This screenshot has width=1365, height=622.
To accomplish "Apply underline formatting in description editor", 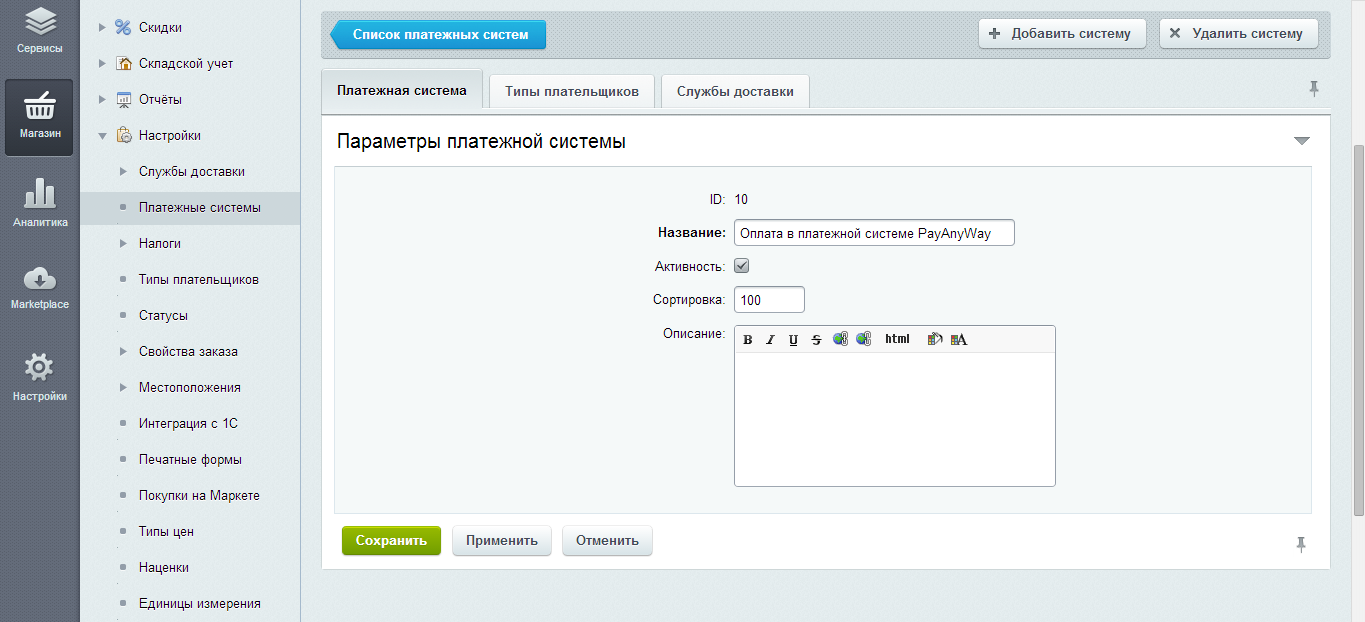I will pos(793,340).
